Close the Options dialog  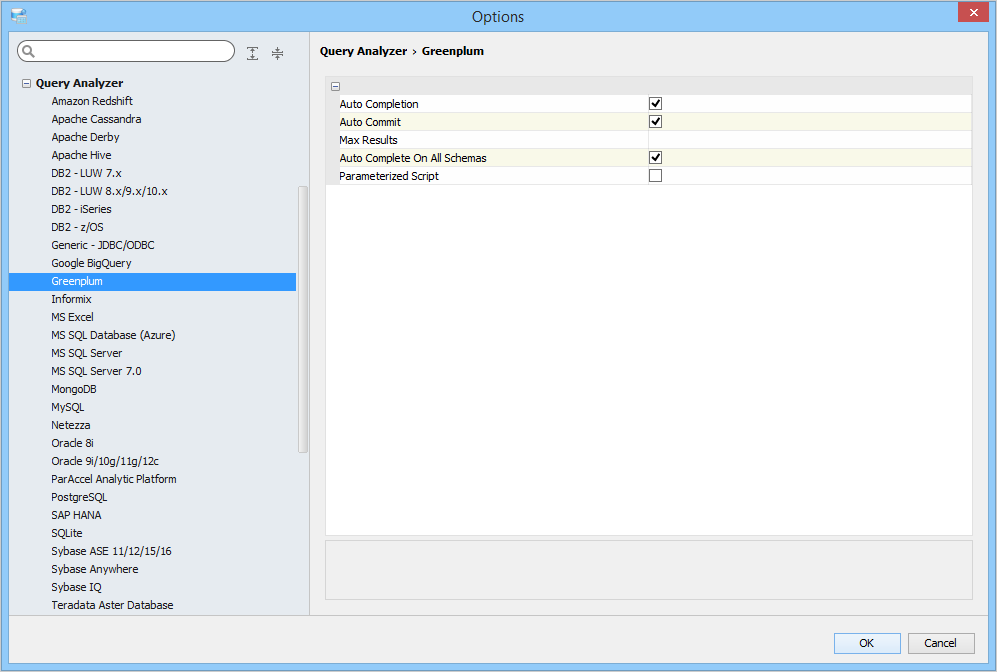point(973,12)
